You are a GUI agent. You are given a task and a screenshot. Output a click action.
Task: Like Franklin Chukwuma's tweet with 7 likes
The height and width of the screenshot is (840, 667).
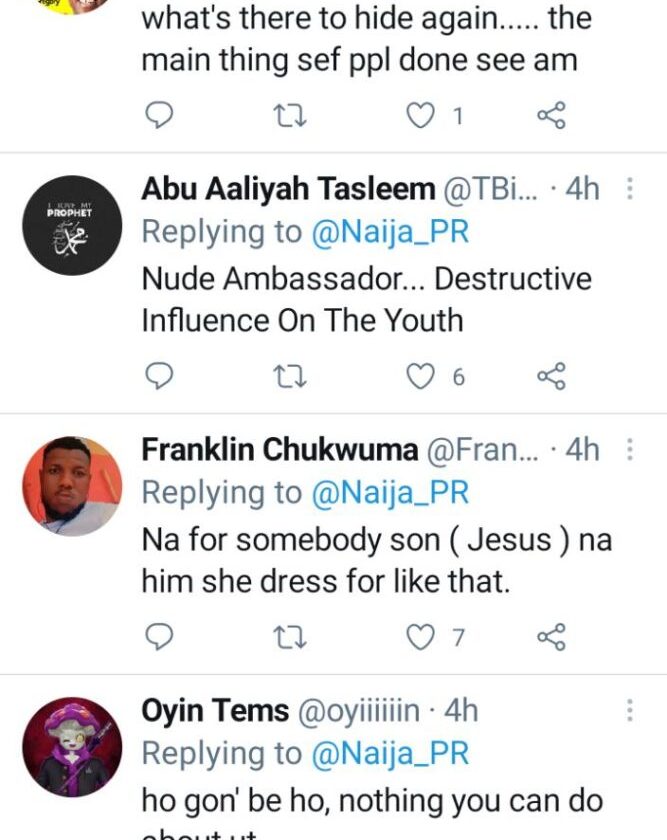point(422,636)
